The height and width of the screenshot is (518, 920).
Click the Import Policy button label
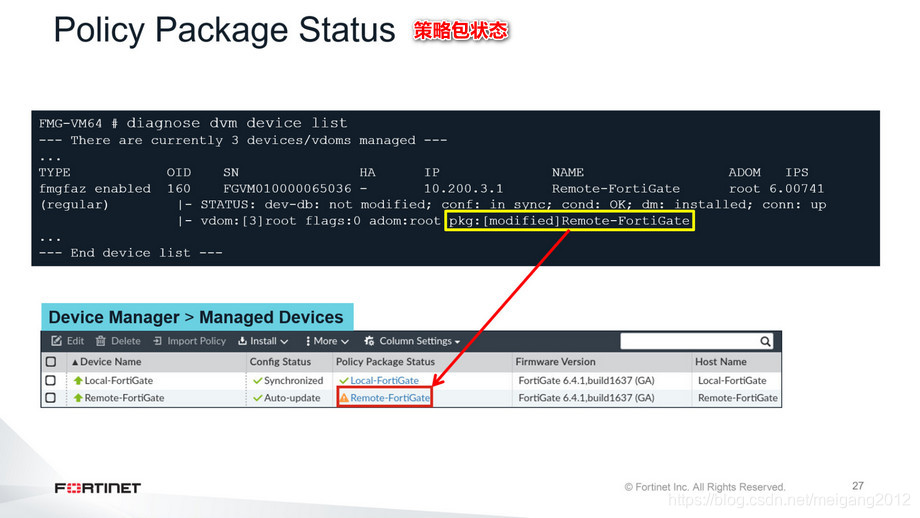click(x=197, y=341)
